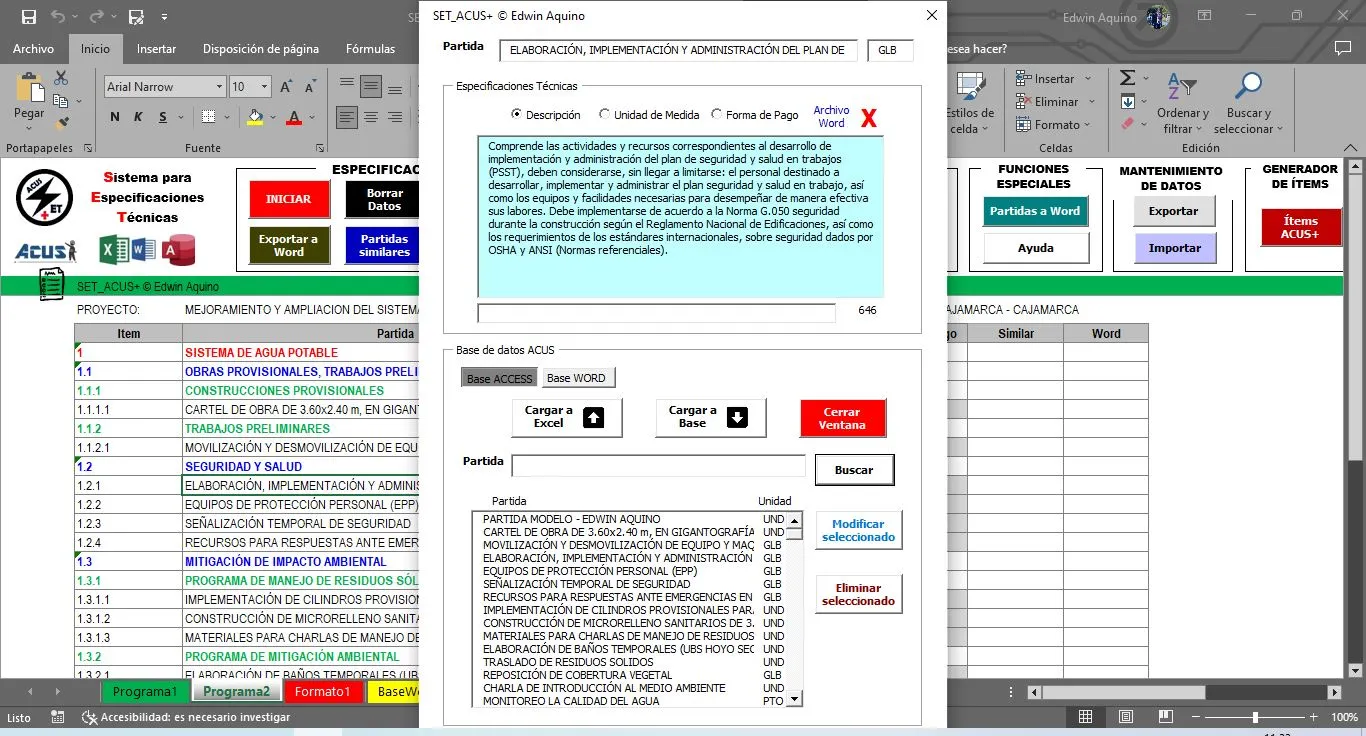Decrease font size with the small A
The image size is (1366, 736).
[312, 87]
